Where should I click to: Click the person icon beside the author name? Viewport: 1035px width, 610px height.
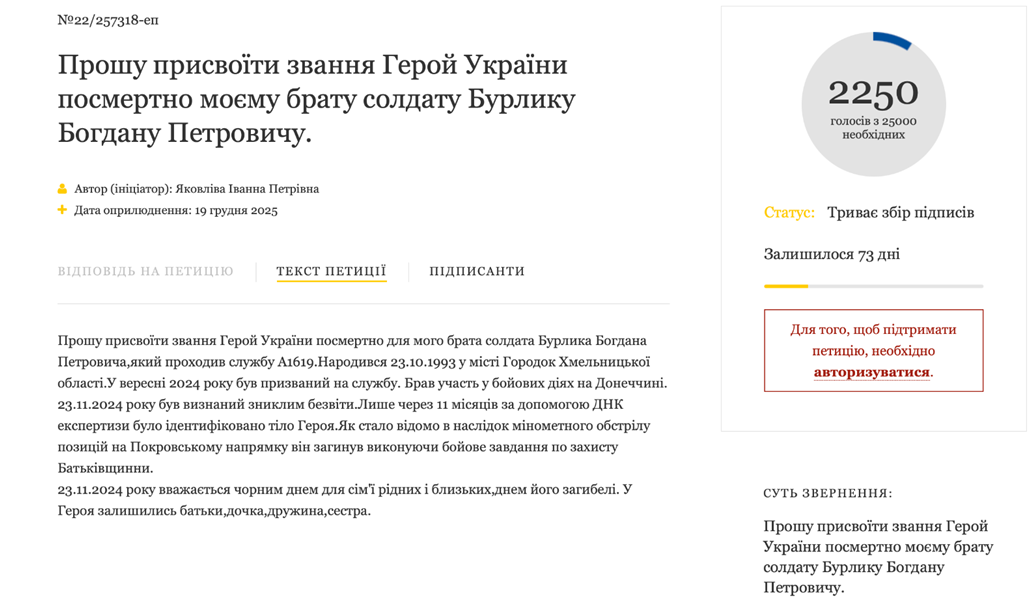click(63, 186)
